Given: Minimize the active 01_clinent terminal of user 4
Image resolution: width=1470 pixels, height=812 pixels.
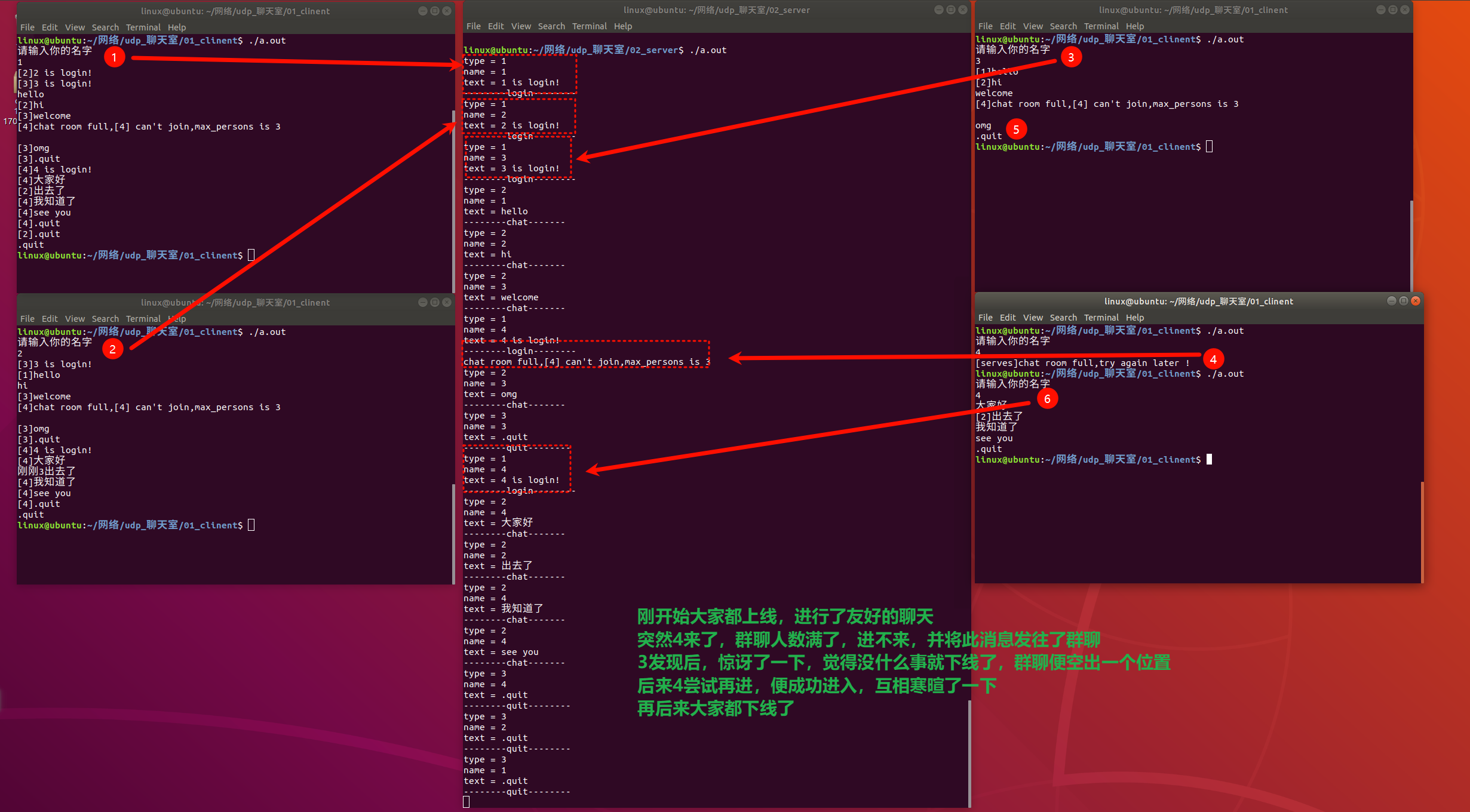Looking at the screenshot, I should point(1391,301).
